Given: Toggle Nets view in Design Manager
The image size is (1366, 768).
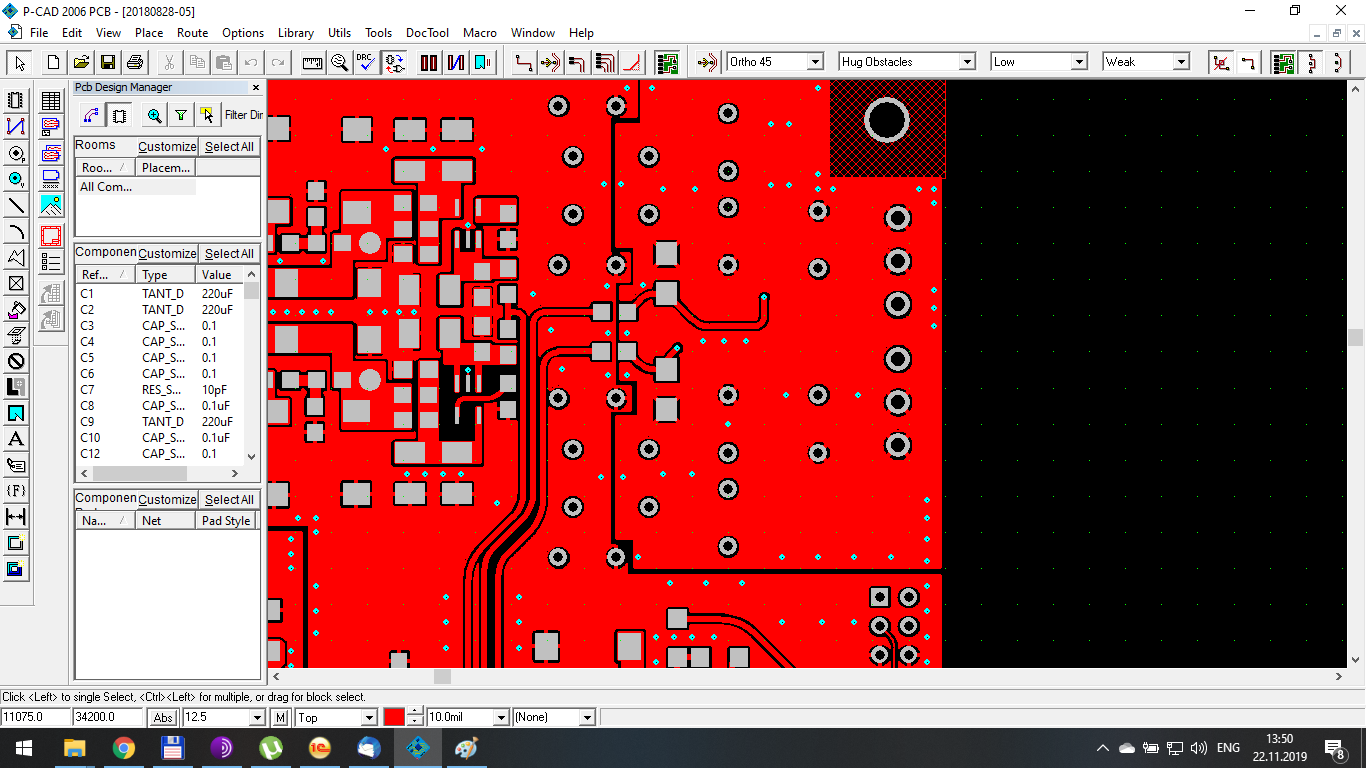Looking at the screenshot, I should (x=92, y=115).
